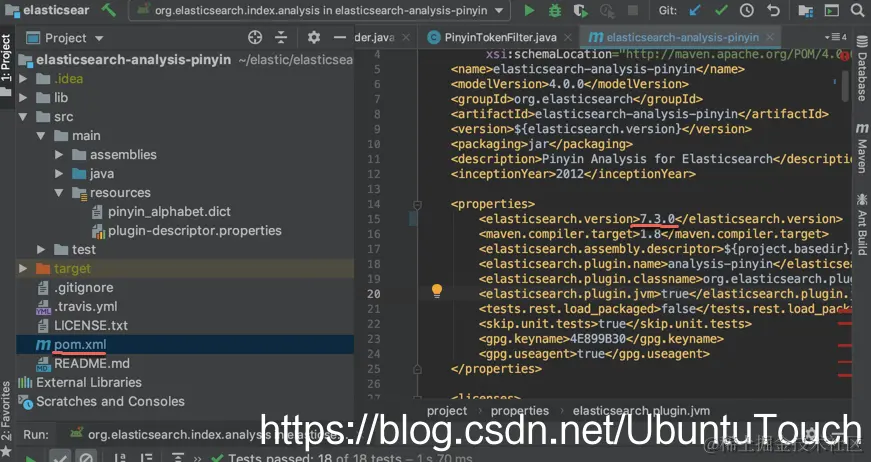Image resolution: width=871 pixels, height=462 pixels.
Task: Open the run configuration dropdown
Action: 319,11
